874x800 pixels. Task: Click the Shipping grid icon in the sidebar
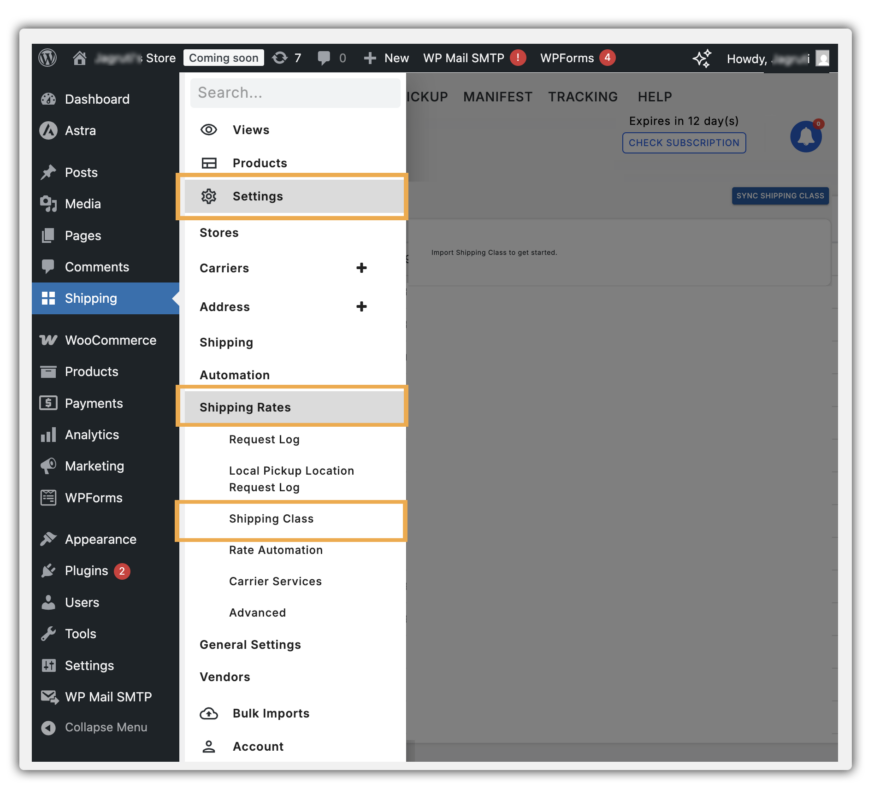click(48, 298)
